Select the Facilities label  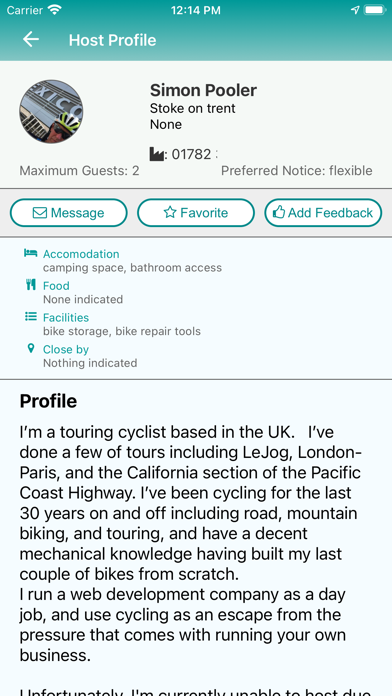pyautogui.click(x=66, y=317)
